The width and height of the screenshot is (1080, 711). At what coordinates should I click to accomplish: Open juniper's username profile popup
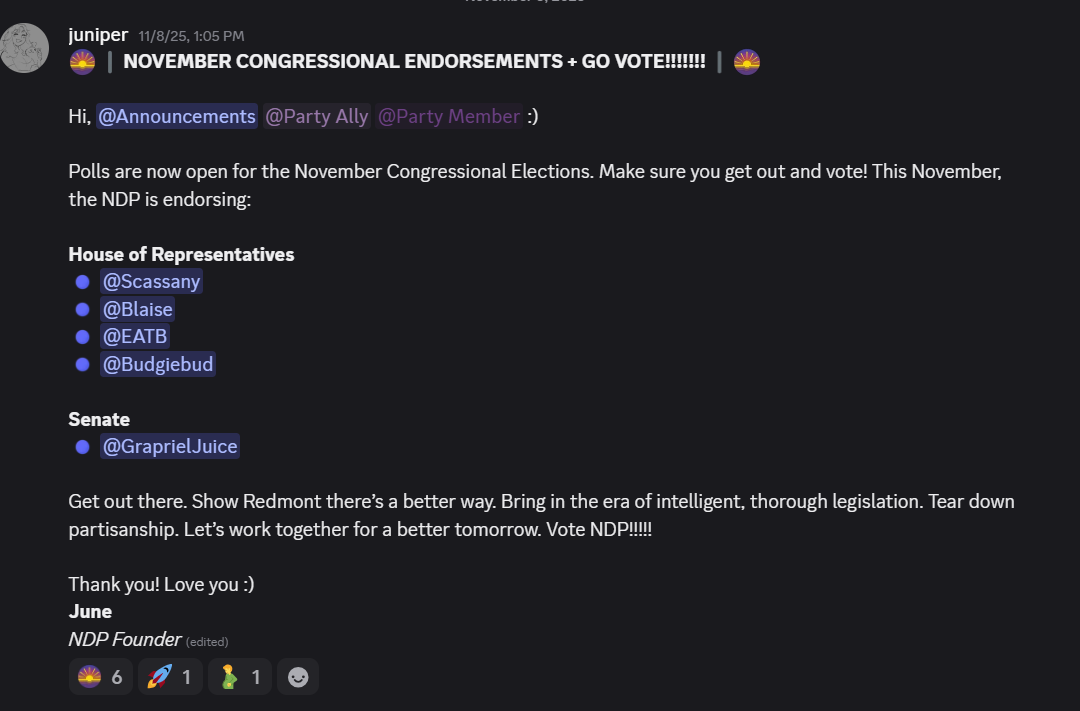98,35
